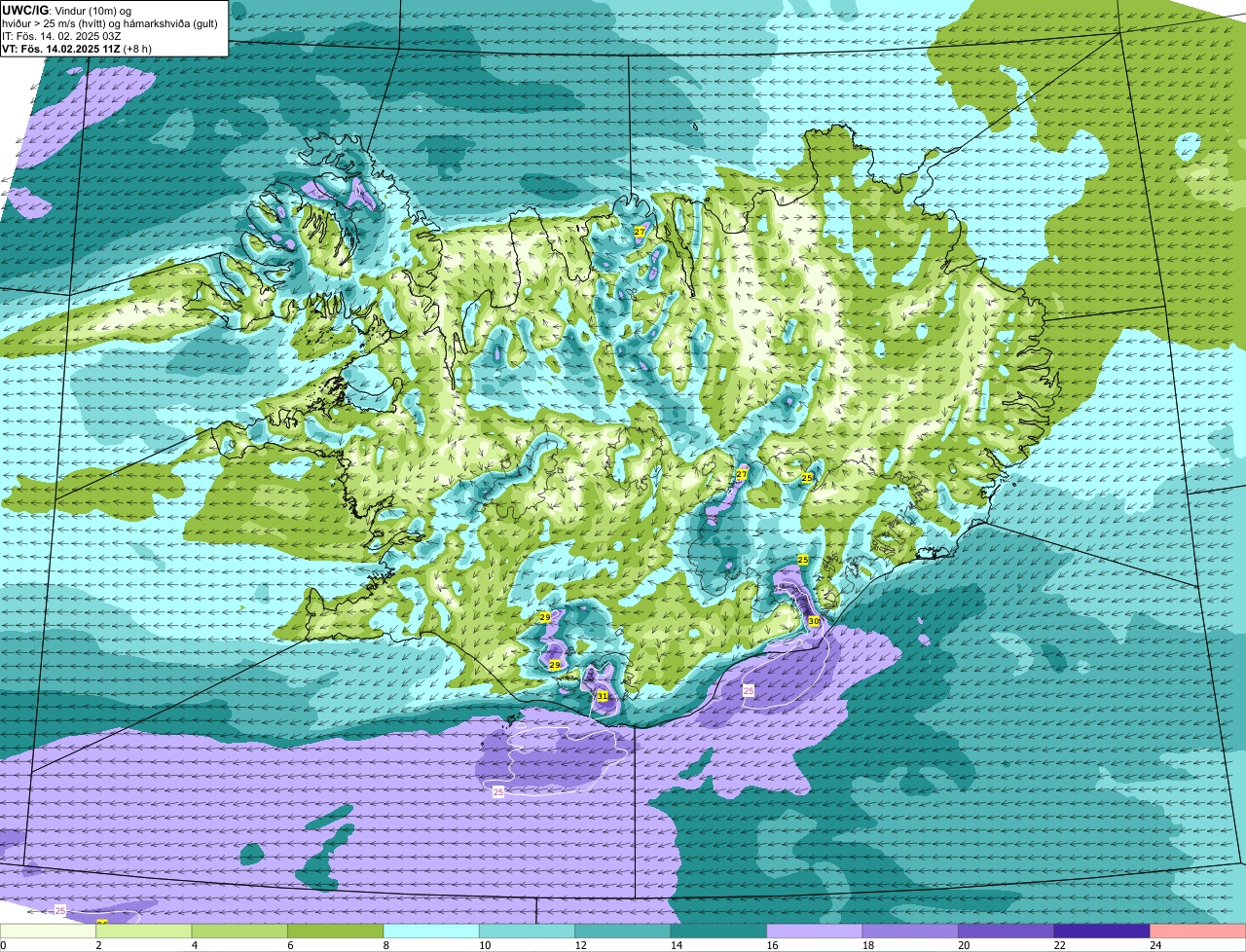Click the 2–4 m/s light green legend swatch
The height and width of the screenshot is (952, 1246).
pyautogui.click(x=144, y=931)
